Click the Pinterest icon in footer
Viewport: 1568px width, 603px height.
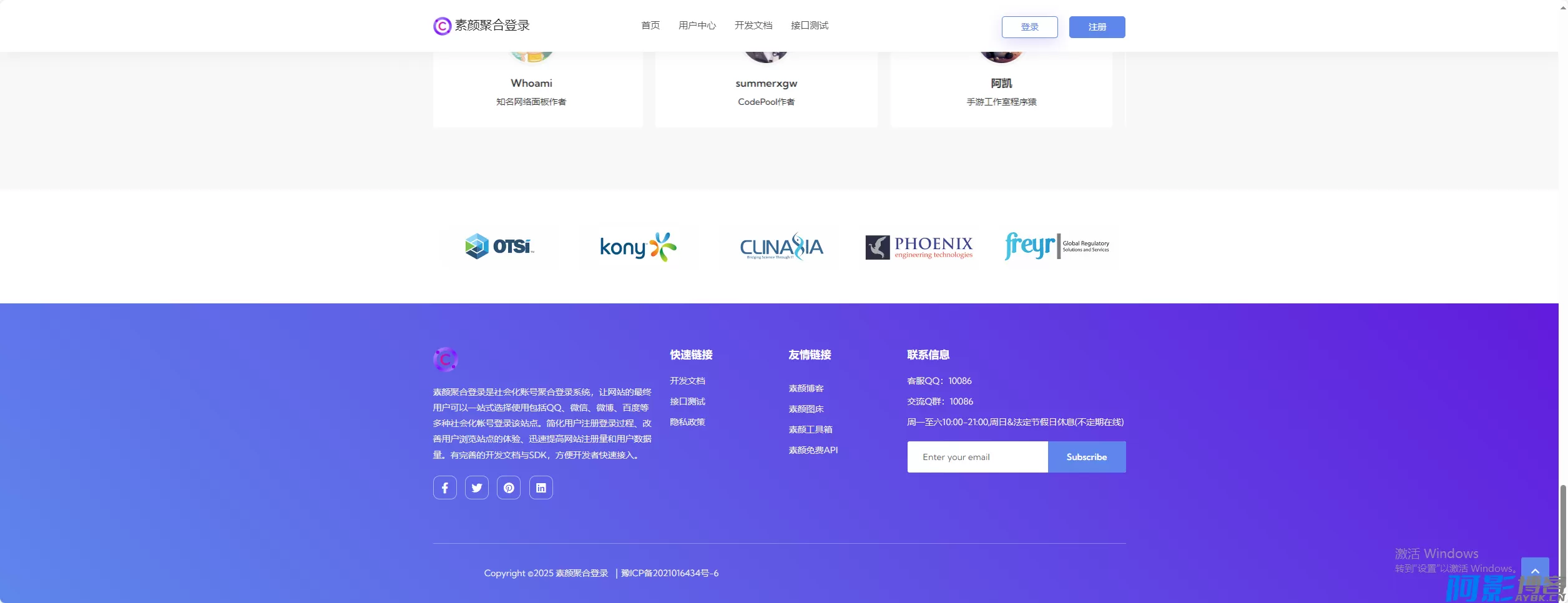click(x=509, y=488)
